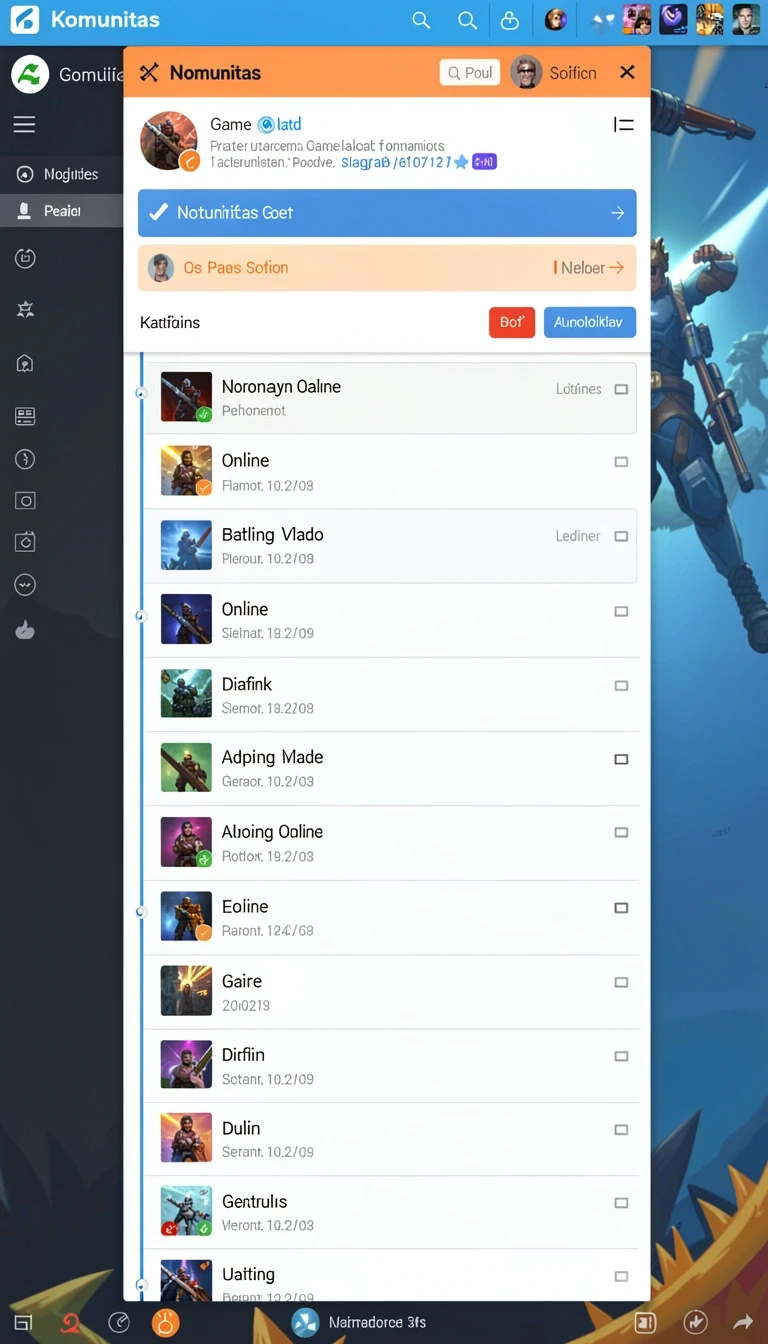Tick the checkbox for Noronayn Oaline
Screen dimensions: 768x1344
(621, 389)
